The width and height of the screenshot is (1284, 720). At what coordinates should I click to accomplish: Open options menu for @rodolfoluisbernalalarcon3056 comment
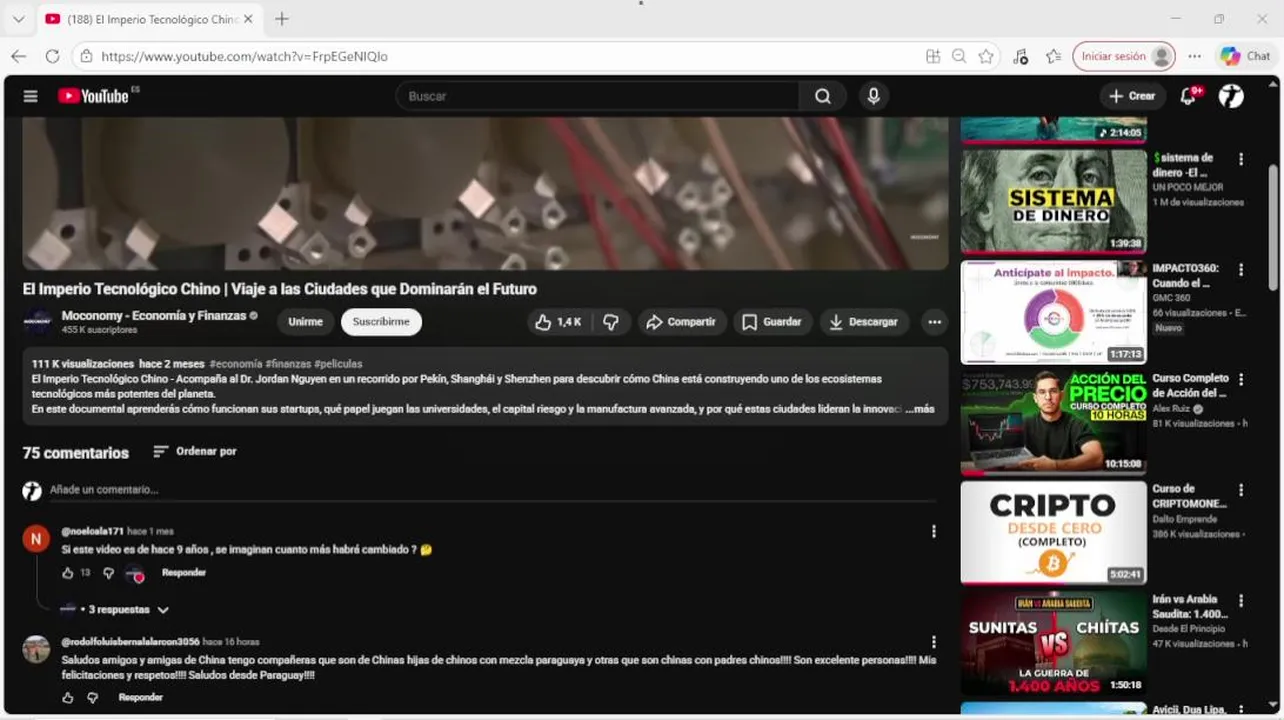coord(934,642)
